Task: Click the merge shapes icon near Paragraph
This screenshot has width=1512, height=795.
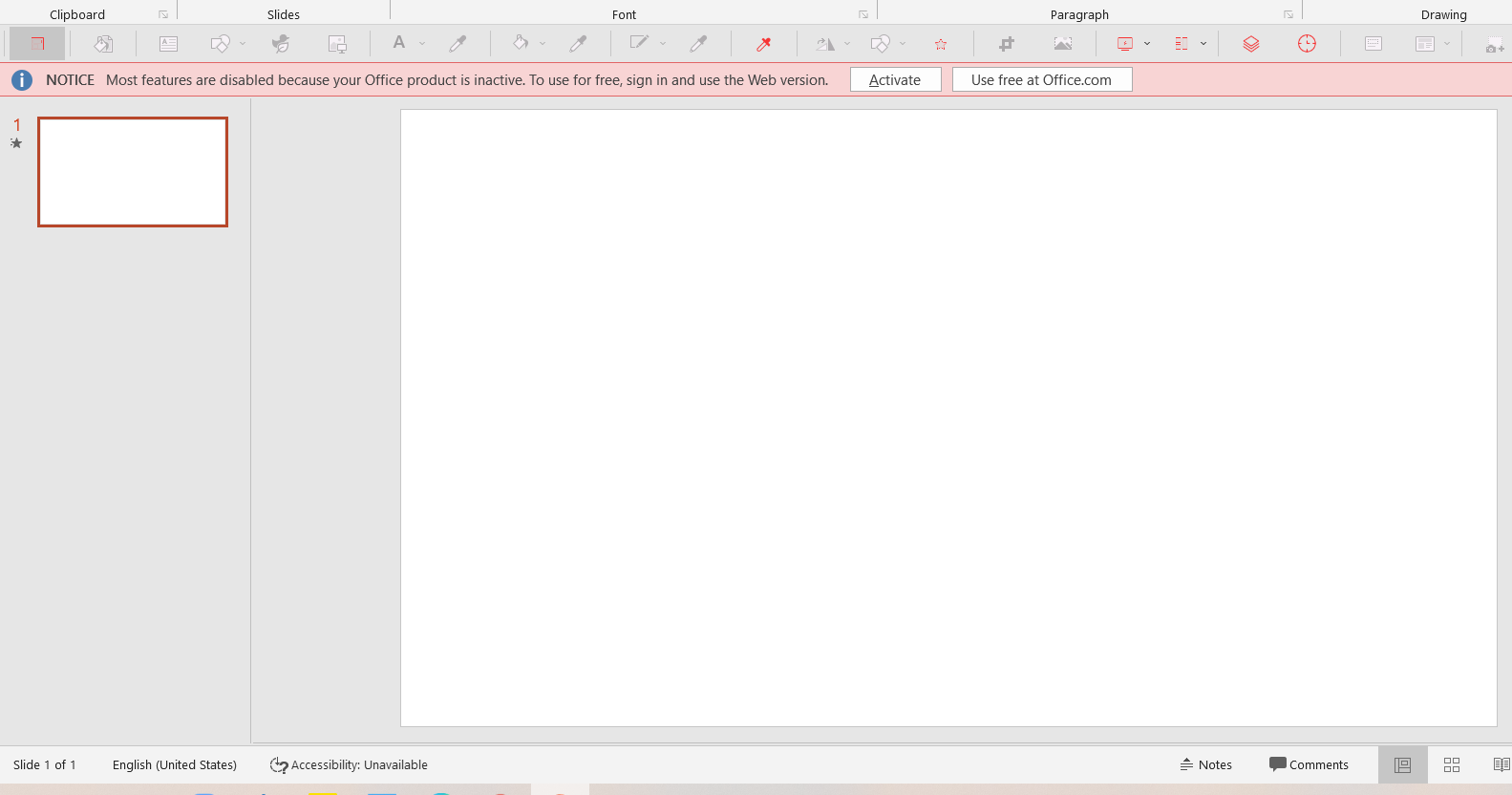Action: (x=881, y=44)
